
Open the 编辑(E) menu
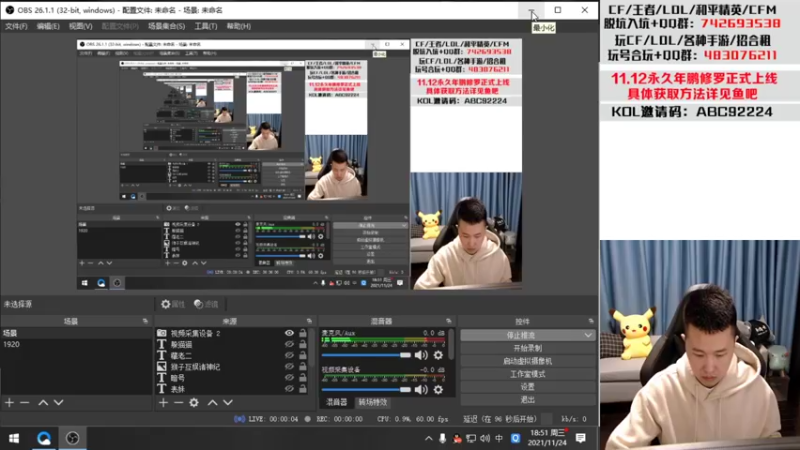48,26
